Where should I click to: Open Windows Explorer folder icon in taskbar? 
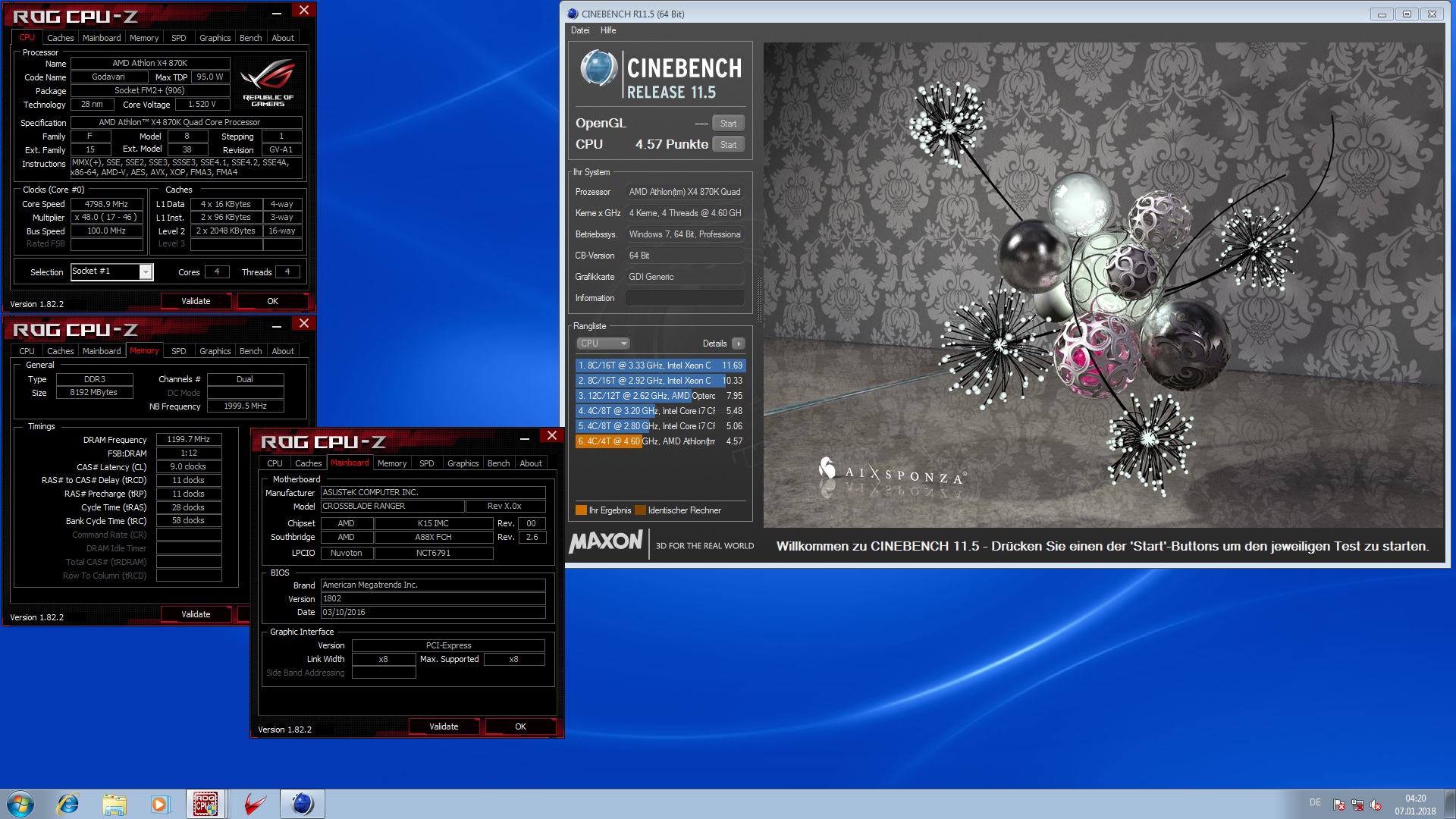tap(114, 804)
